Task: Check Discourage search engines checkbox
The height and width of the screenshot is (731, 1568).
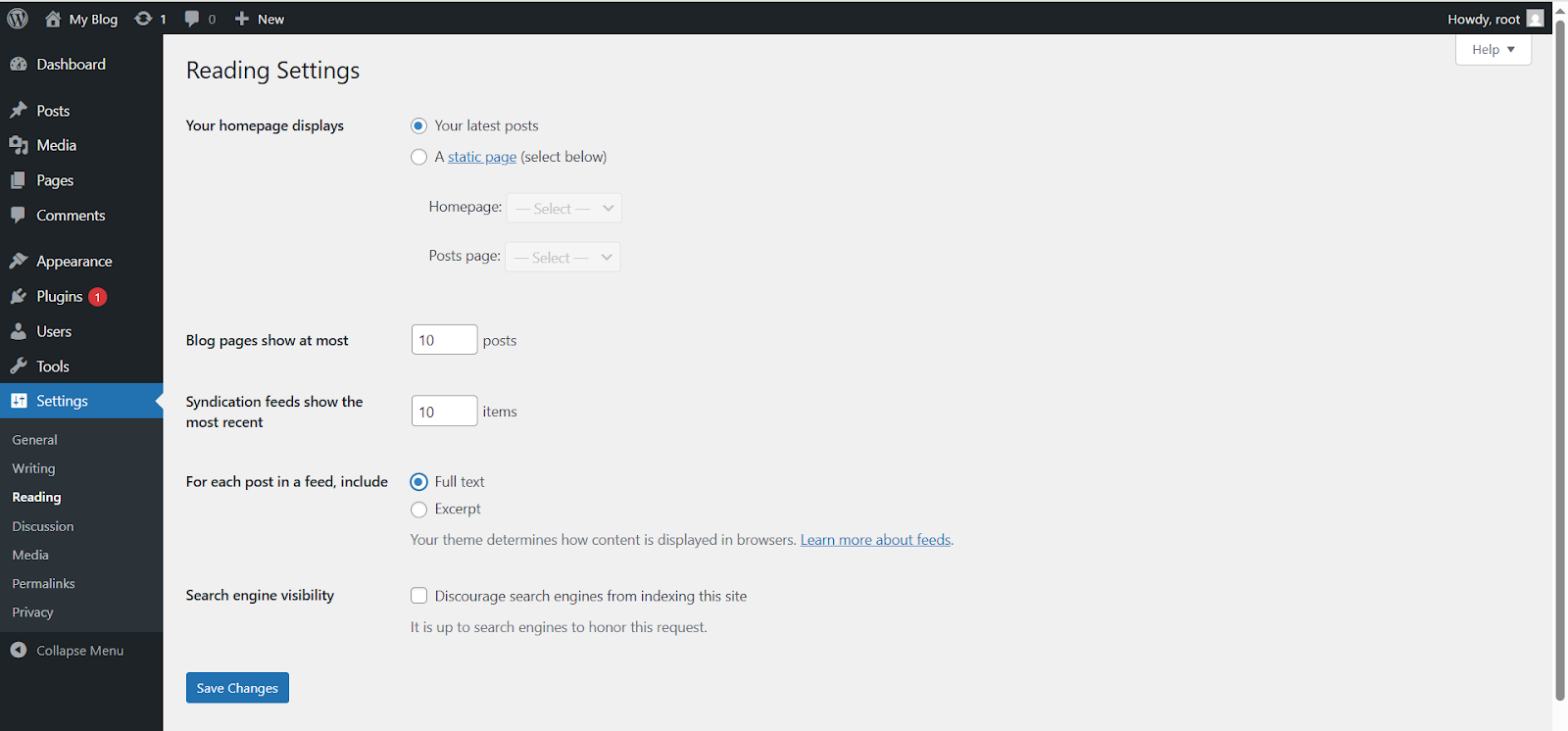Action: pyautogui.click(x=418, y=596)
